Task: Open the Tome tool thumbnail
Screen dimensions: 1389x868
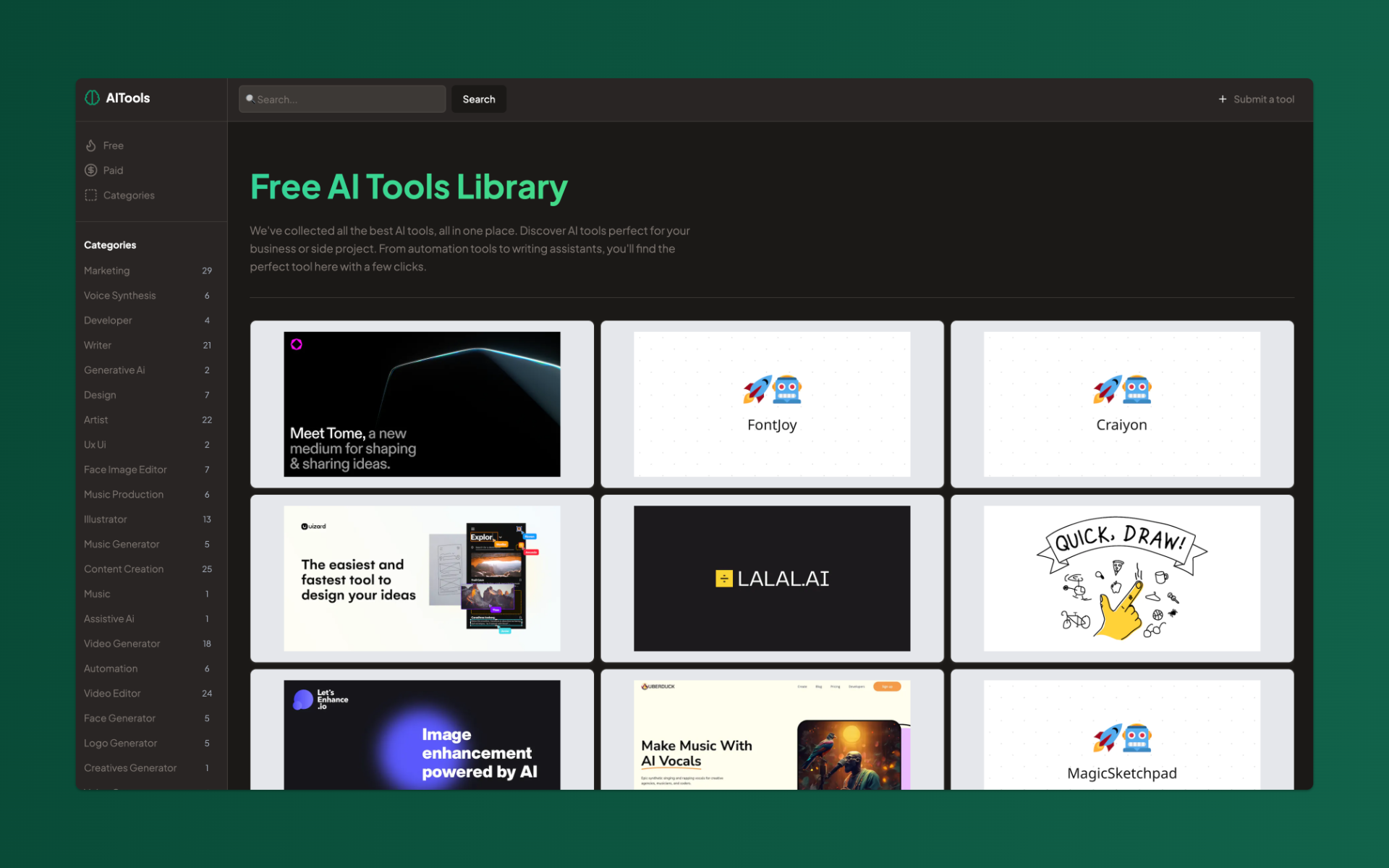Action: (x=422, y=404)
